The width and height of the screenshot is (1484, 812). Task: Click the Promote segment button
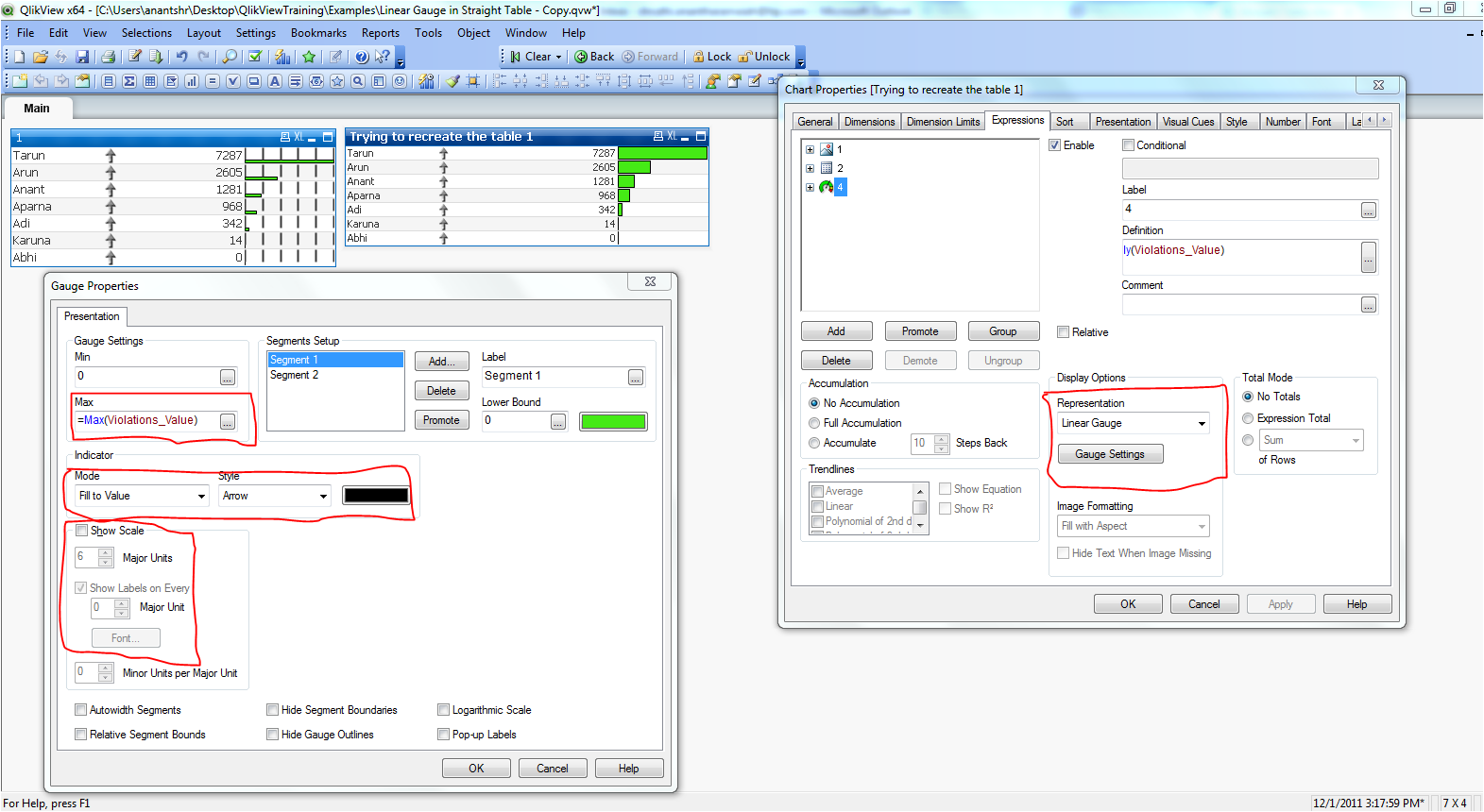click(x=441, y=420)
